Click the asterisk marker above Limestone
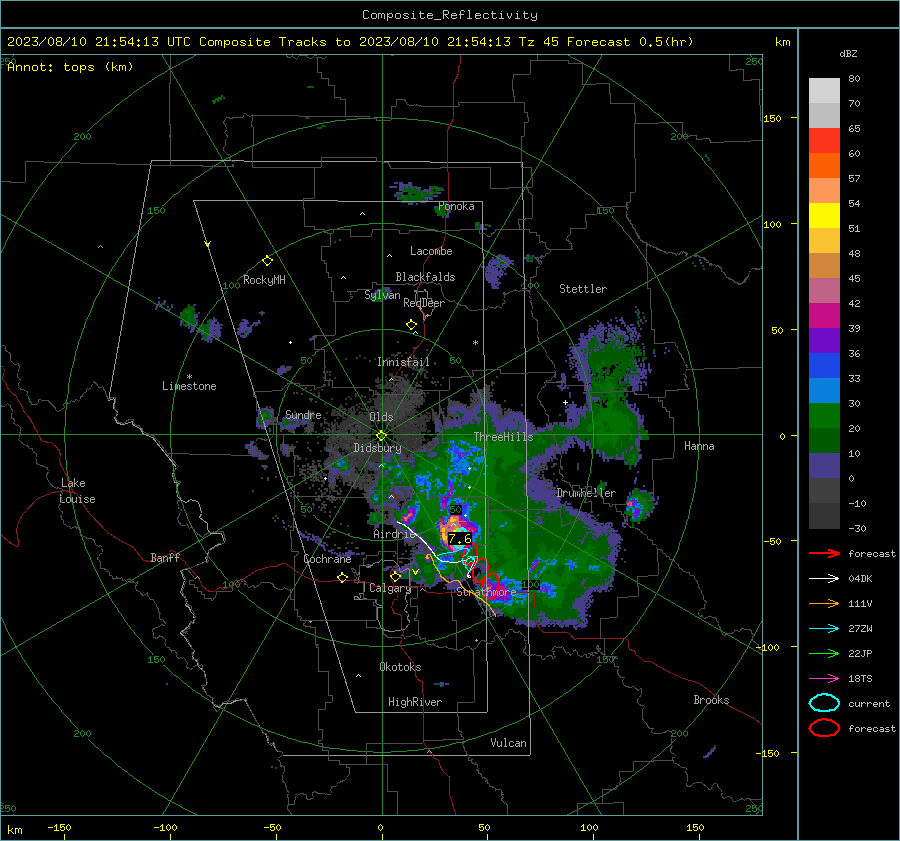The width and height of the screenshot is (900, 841). 189,377
